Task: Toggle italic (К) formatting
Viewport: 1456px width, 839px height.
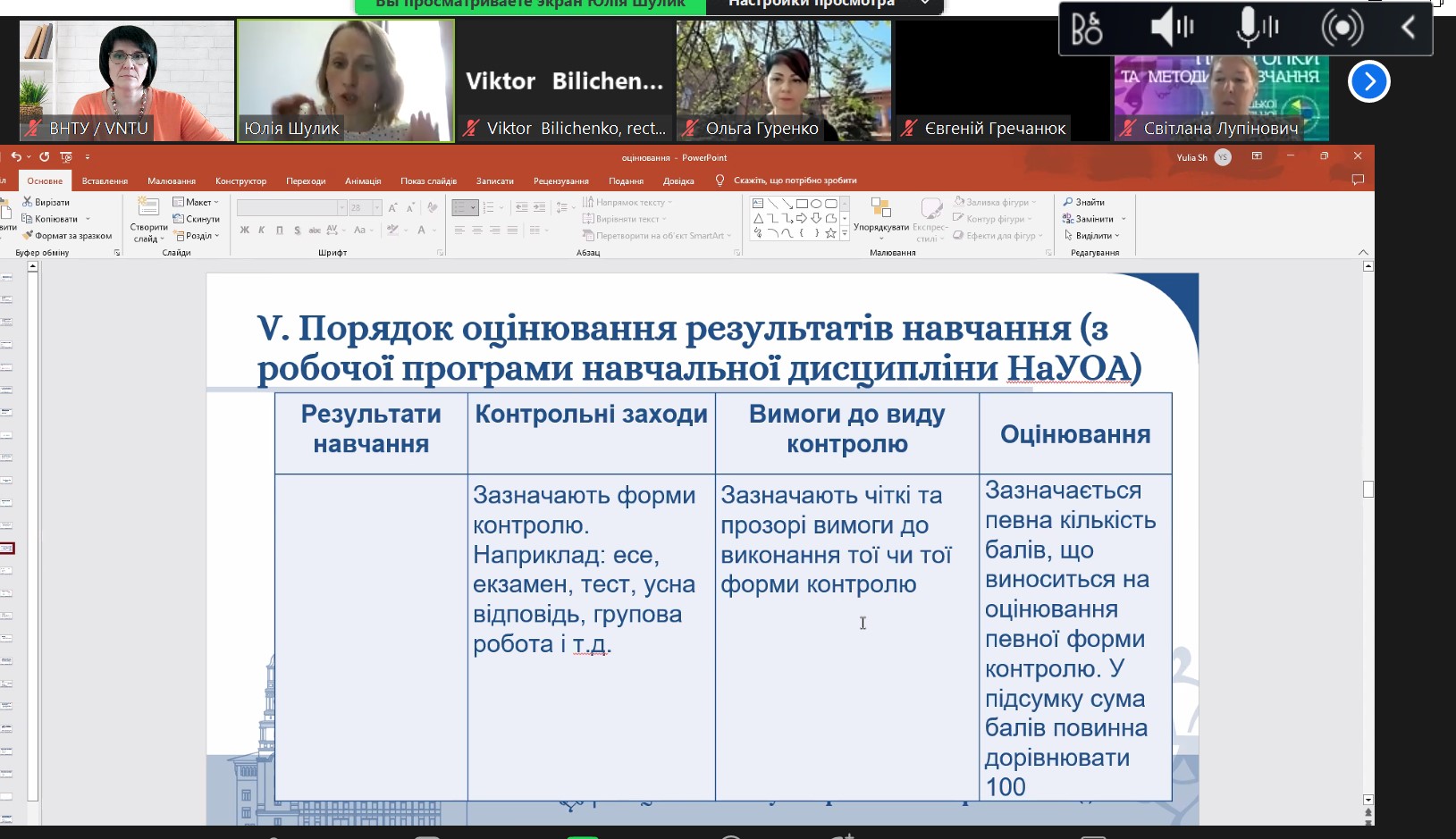Action: click(x=262, y=231)
